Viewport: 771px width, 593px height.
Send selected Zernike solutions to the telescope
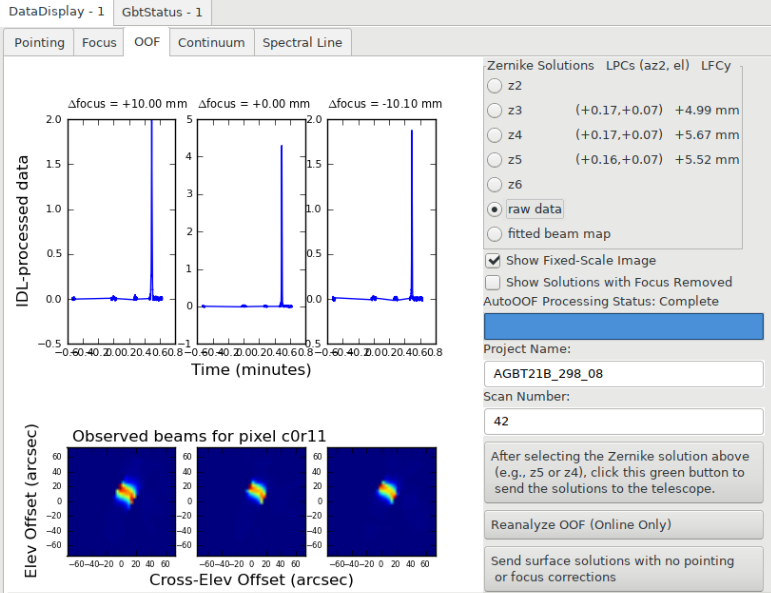click(623, 473)
